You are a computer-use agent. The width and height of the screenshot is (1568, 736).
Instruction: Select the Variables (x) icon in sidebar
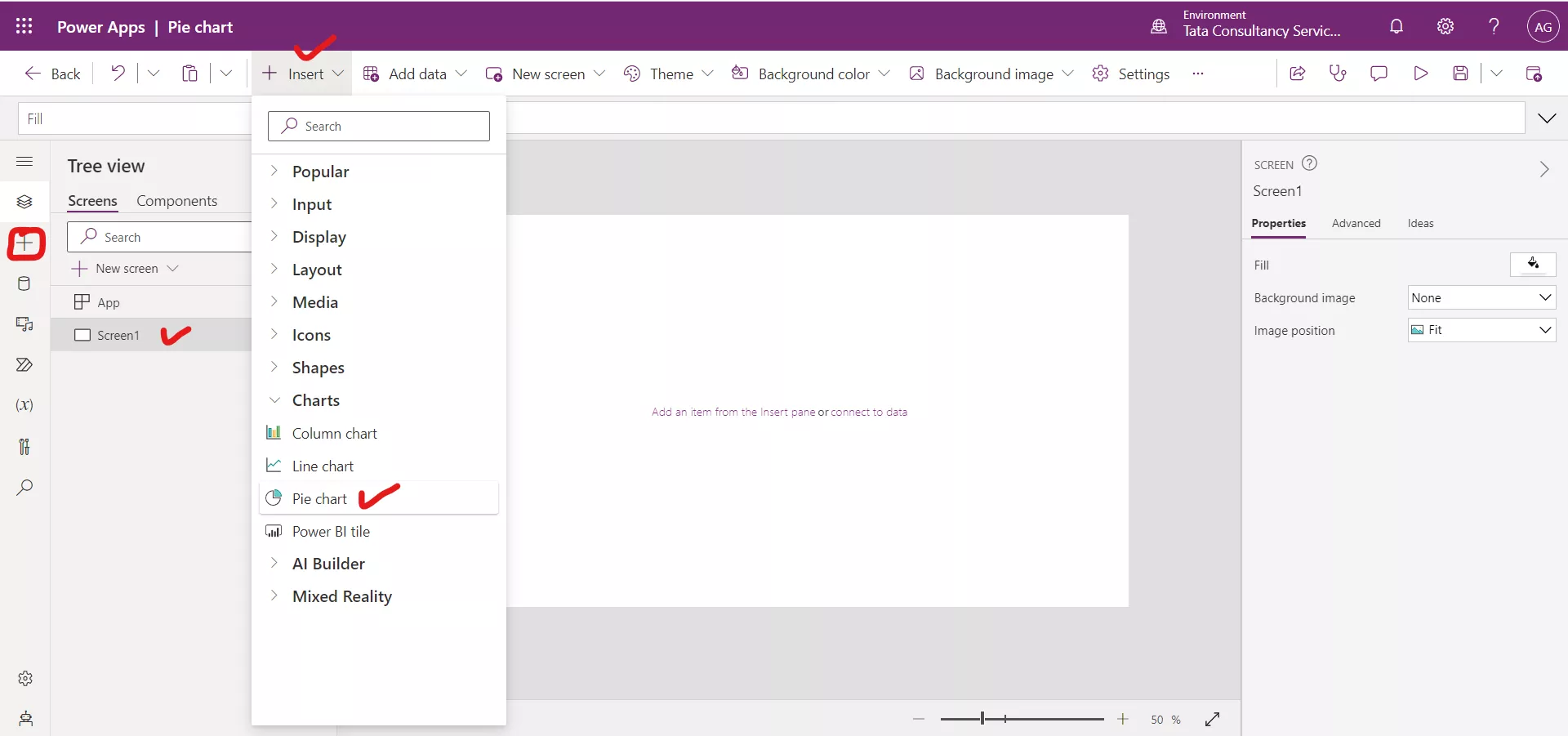(24, 405)
